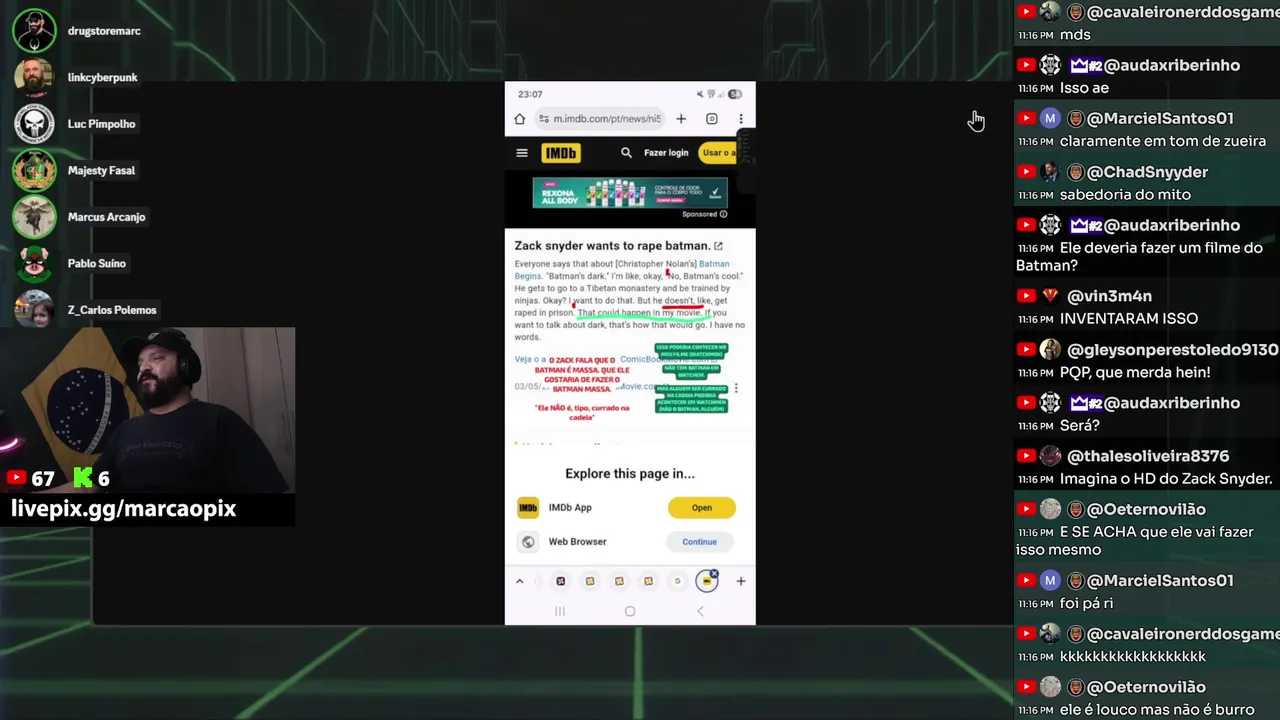Click the Web Browser globe icon
1280x720 pixels.
(528, 542)
